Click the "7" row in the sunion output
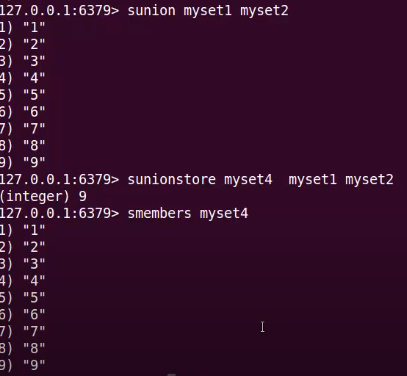Screen dimensions: 407x376 [22, 129]
